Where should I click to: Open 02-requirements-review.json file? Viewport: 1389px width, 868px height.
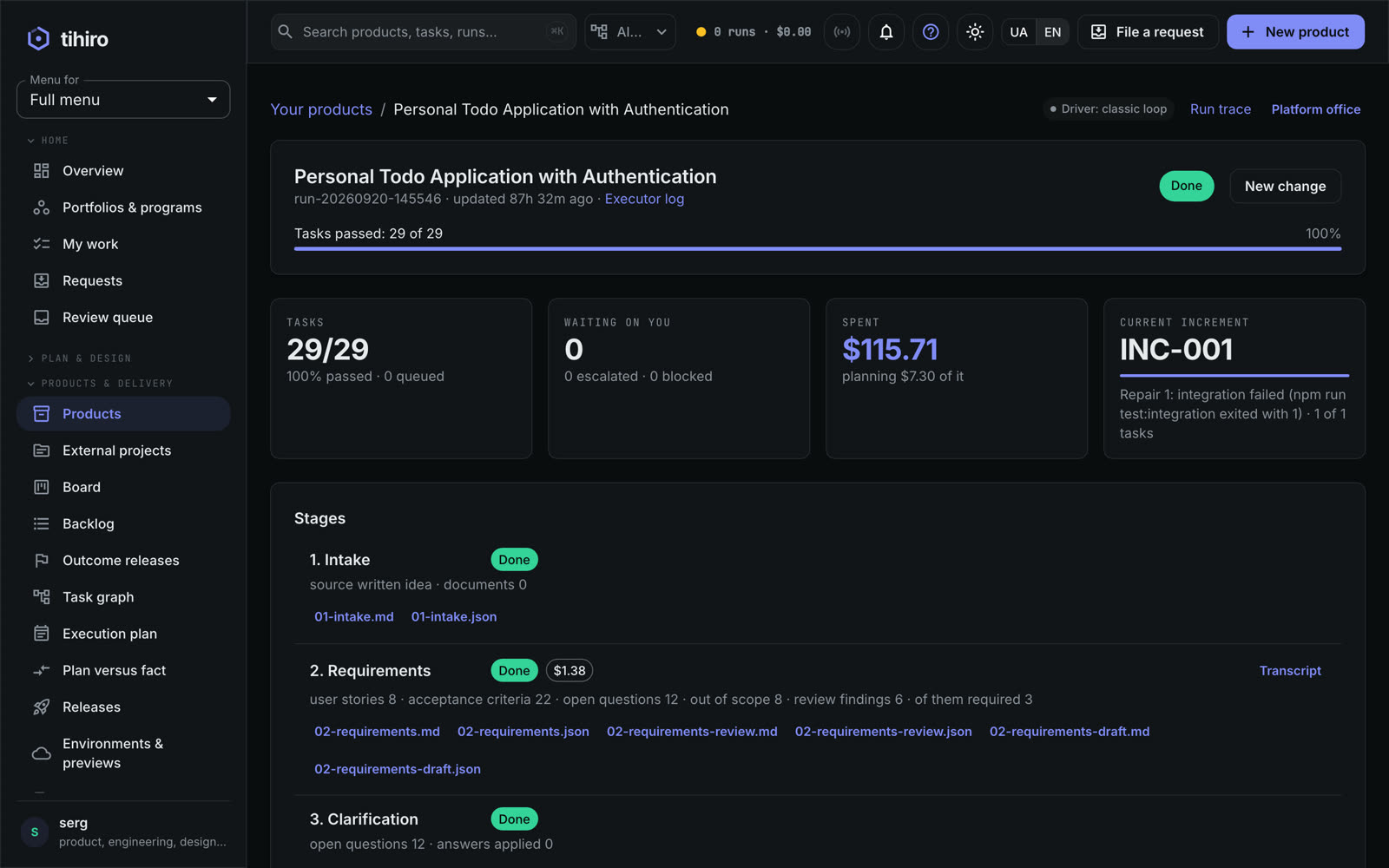coord(884,732)
